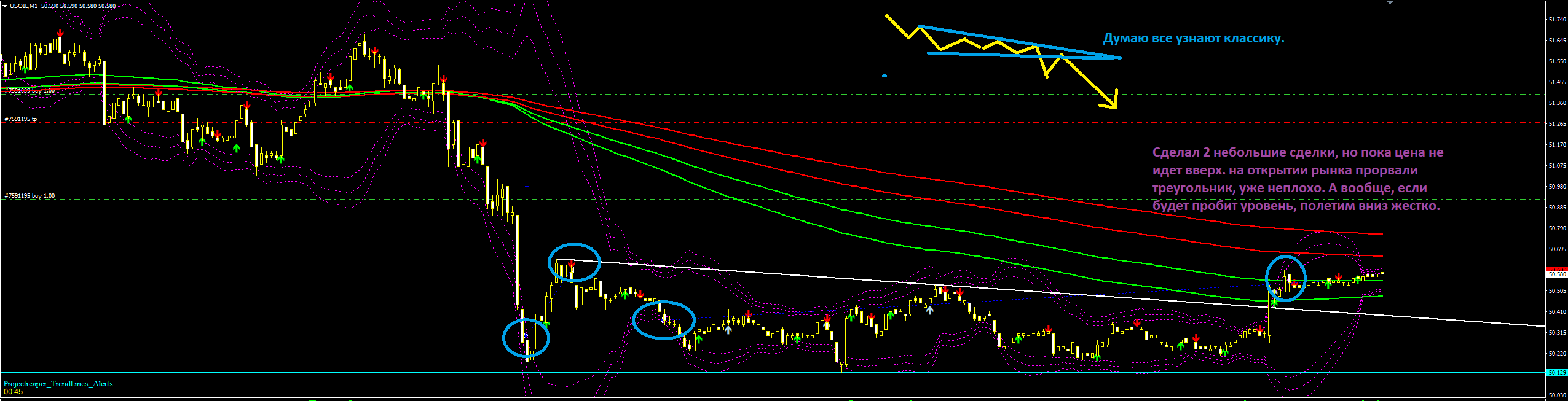Select the blue text 'Думаю все узнают классику.'
The image size is (1568, 401).
point(1194,38)
